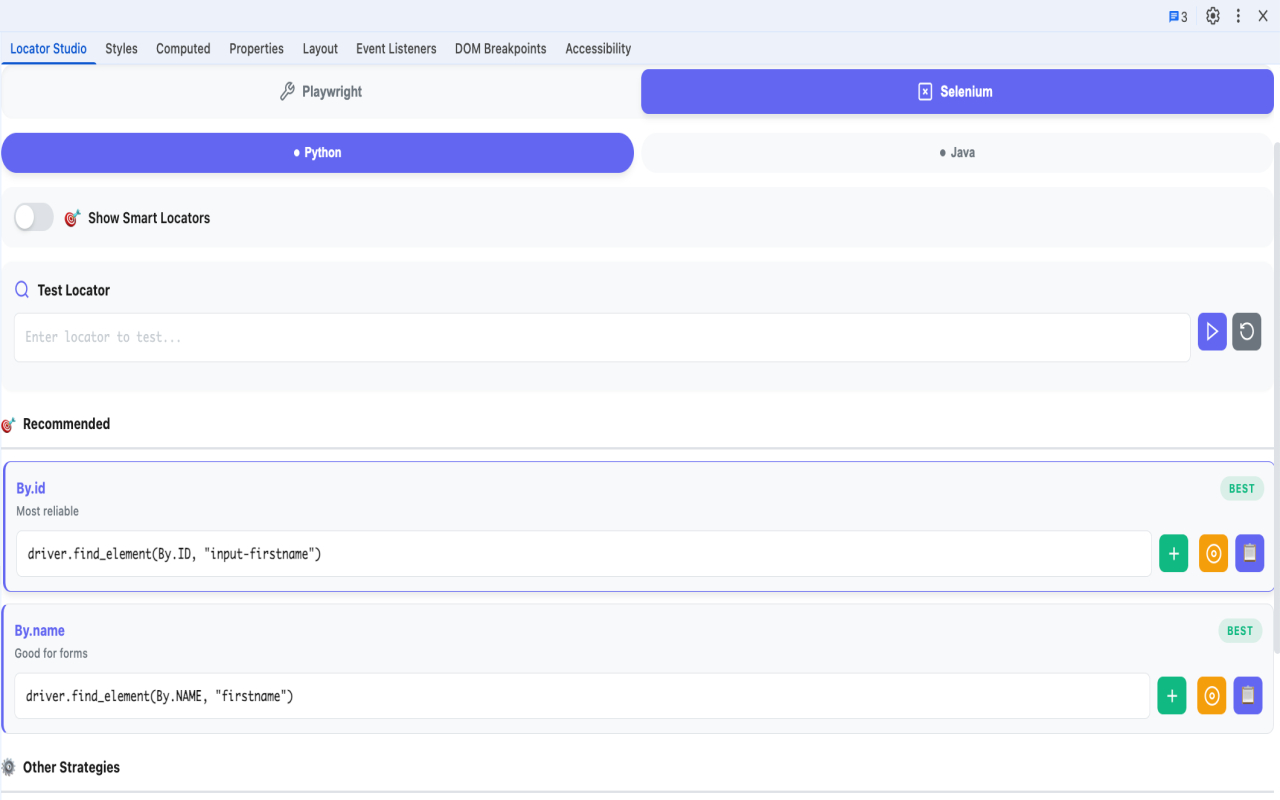This screenshot has width=1280, height=800.
Task: Highlight element using By.id target icon
Action: [x=1213, y=553]
